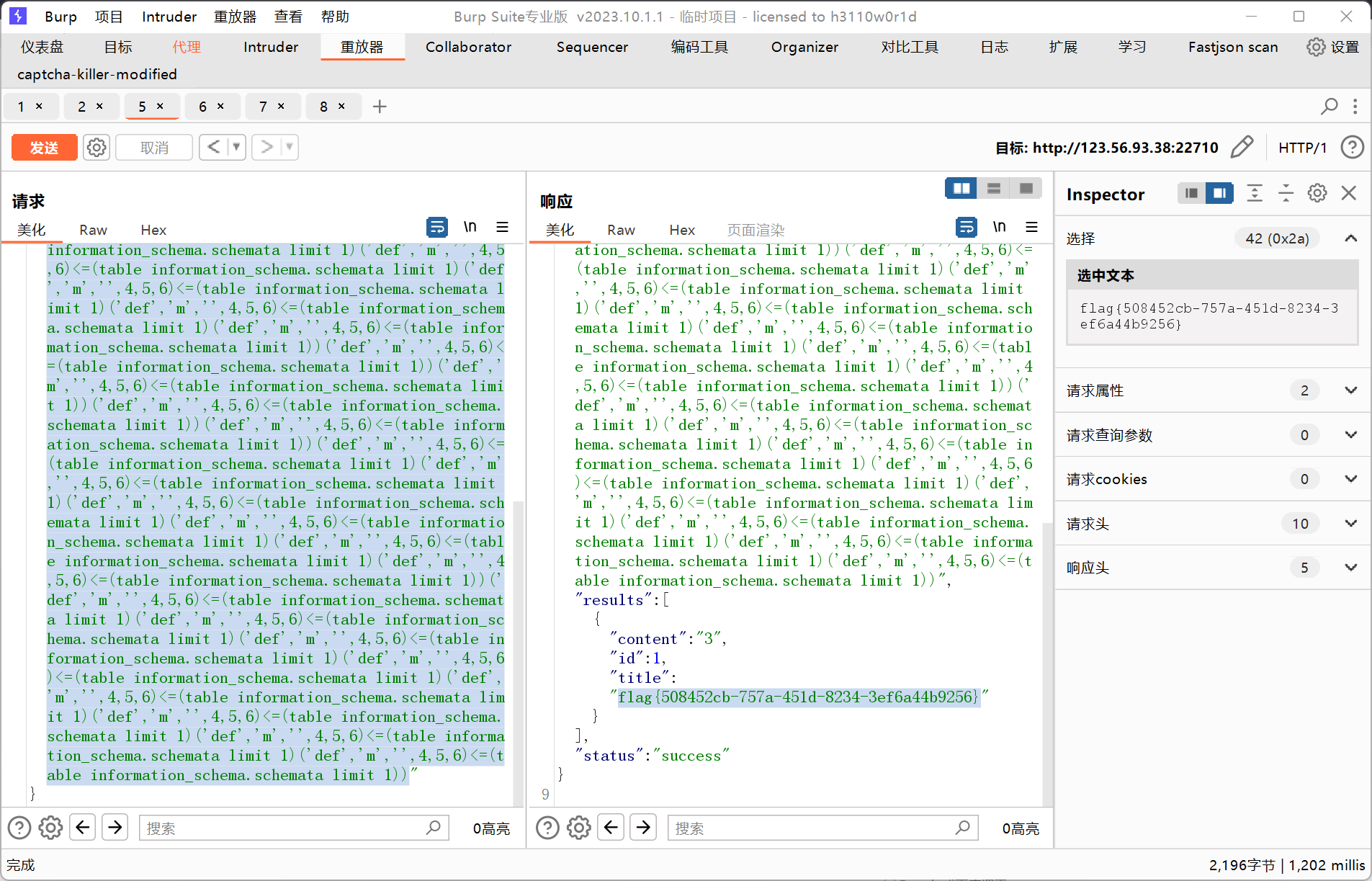
Task: Go to next match in response search
Action: pyautogui.click(x=643, y=828)
